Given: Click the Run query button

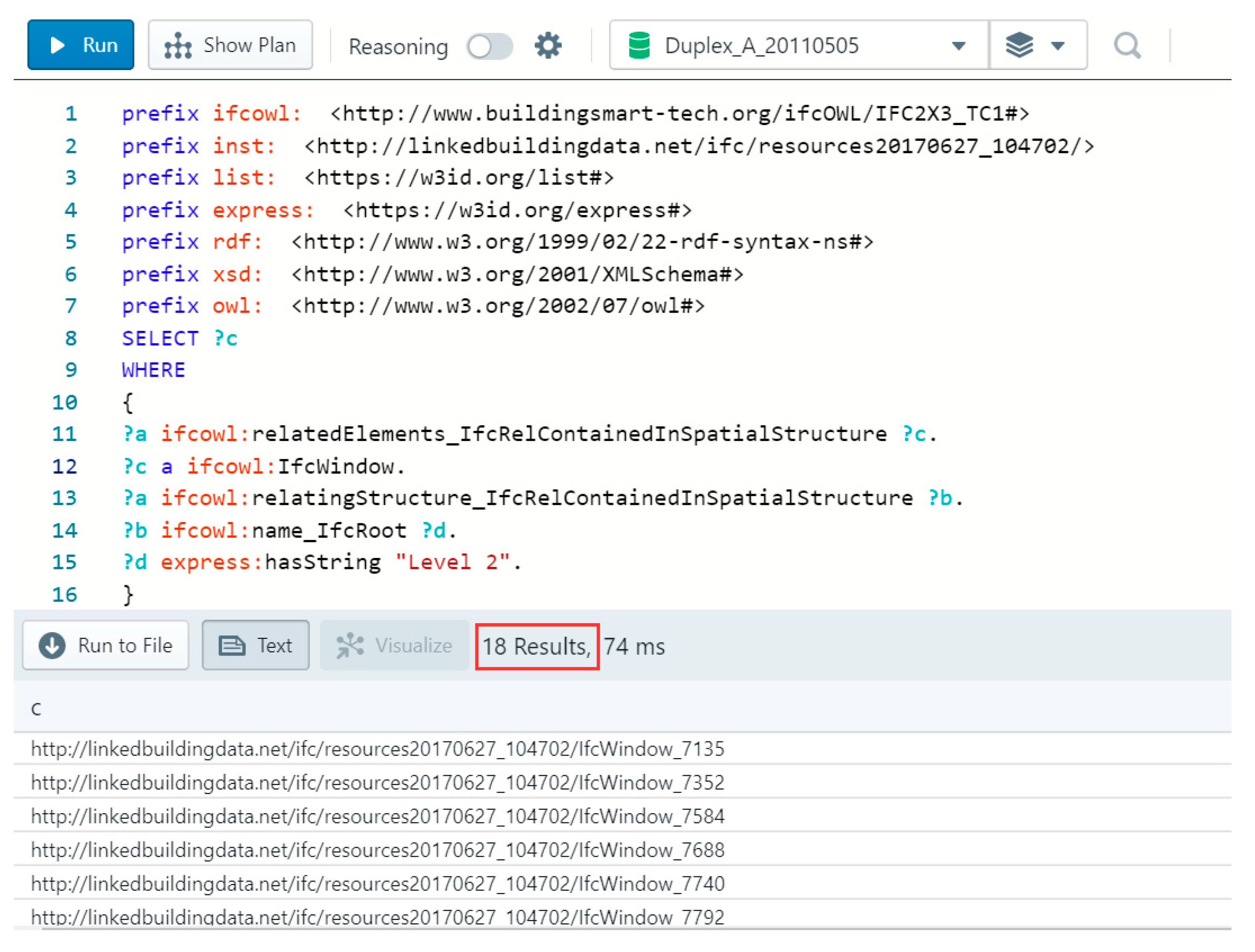Looking at the screenshot, I should coord(81,45).
